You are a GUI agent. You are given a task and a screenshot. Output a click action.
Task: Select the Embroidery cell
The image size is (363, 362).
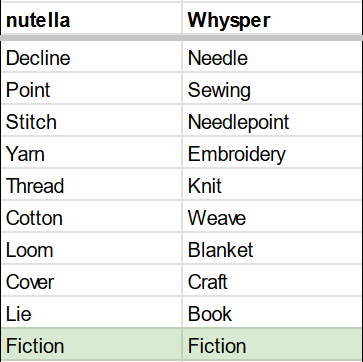[x=273, y=152]
